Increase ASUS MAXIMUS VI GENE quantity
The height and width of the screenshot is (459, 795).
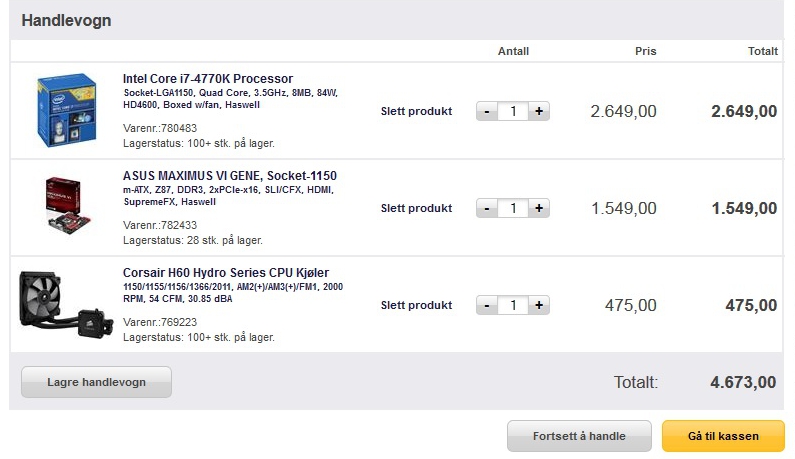(539, 208)
